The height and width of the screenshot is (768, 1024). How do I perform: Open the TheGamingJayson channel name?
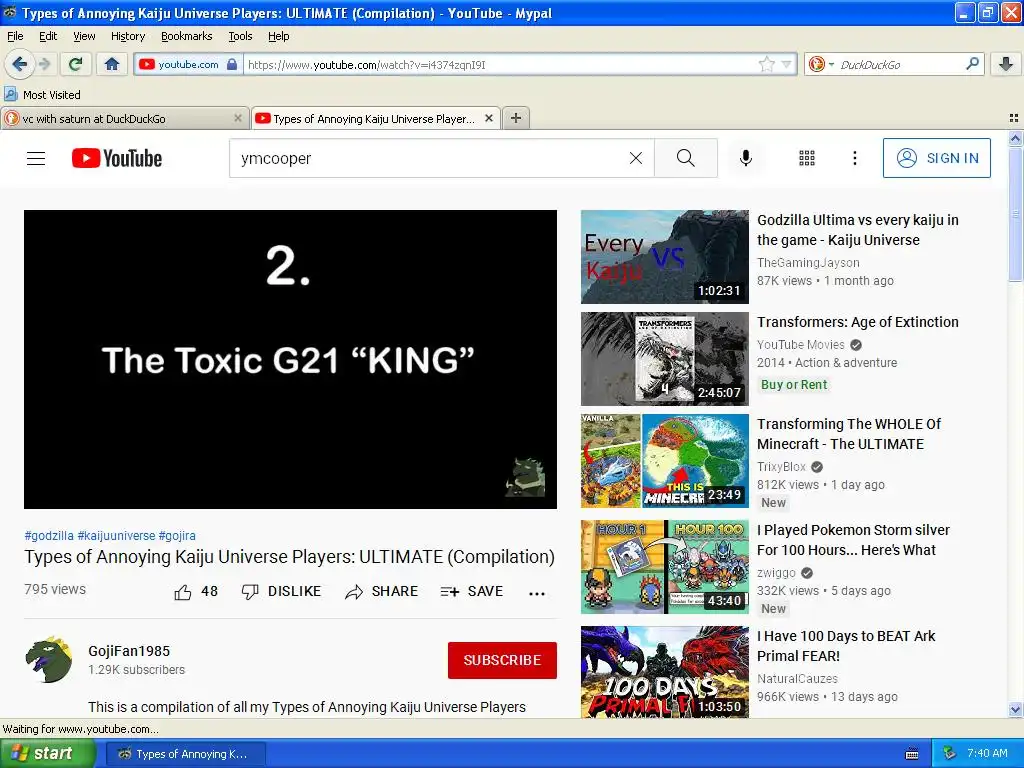coord(808,263)
